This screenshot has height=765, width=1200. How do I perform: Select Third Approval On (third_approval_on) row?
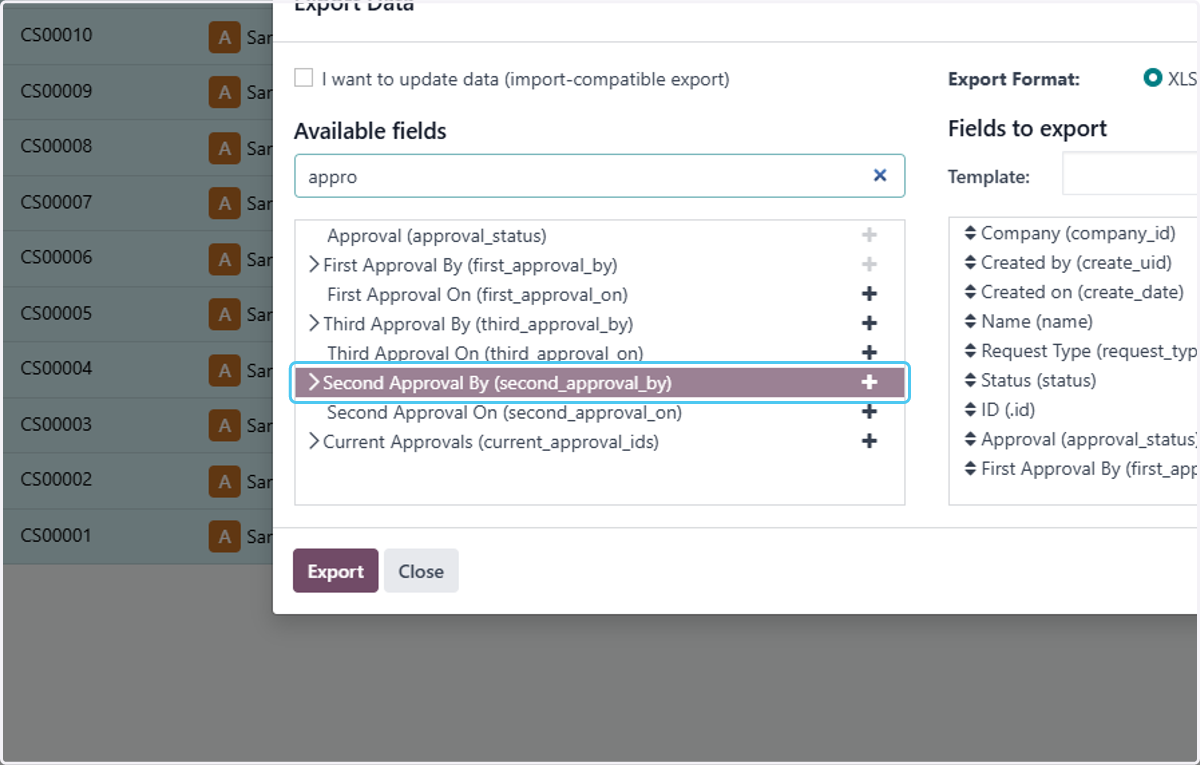point(600,353)
